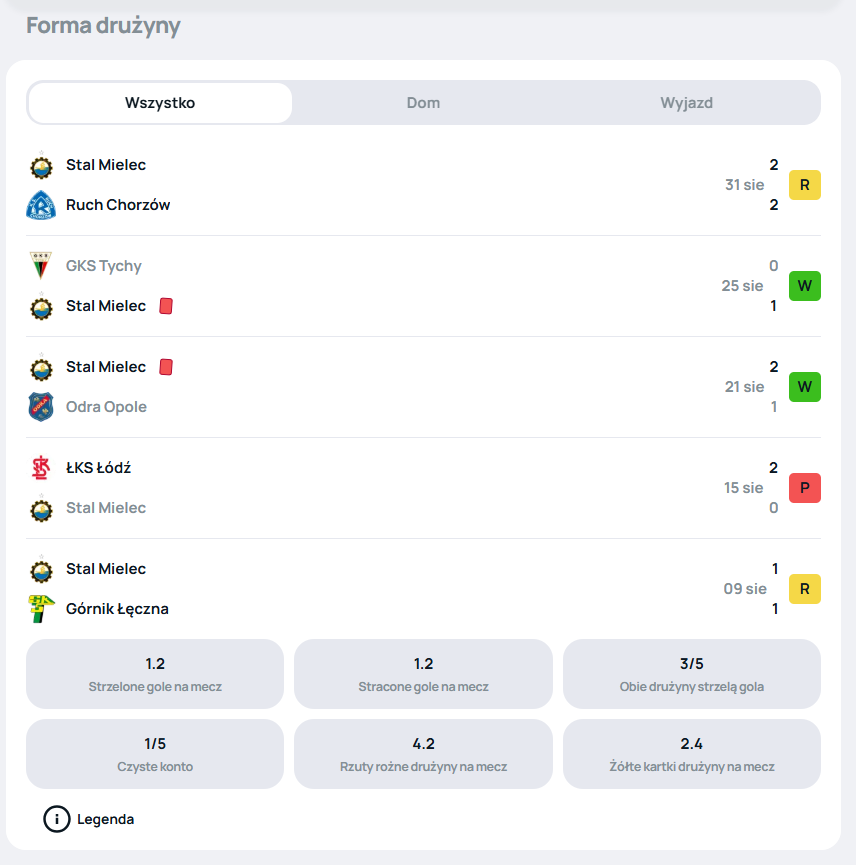Screen dimensions: 856x865
Task: Switch to the Dom tab
Action: coord(423,103)
